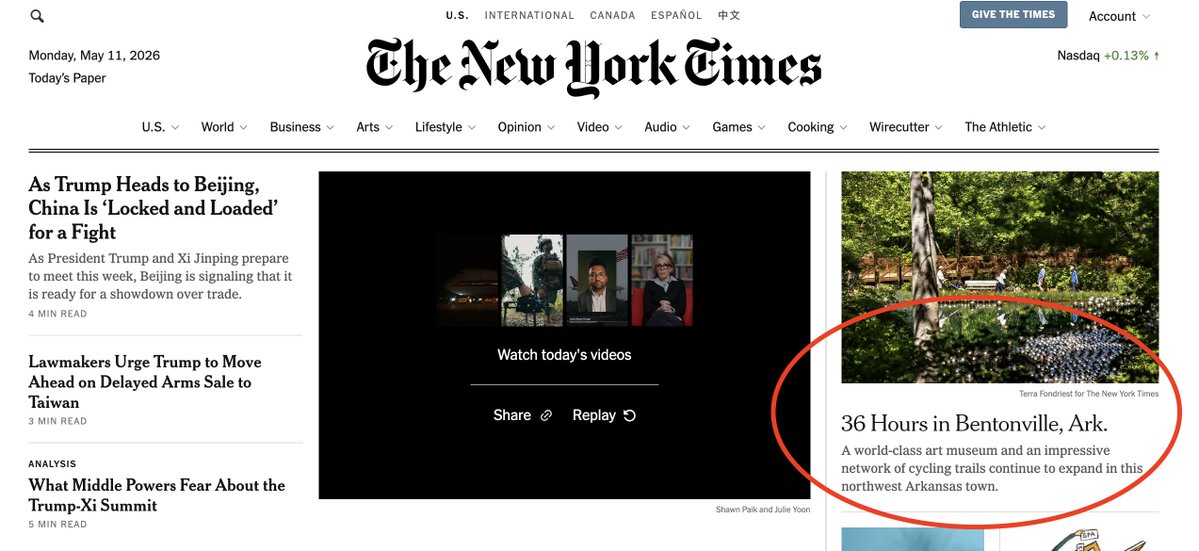1199x551 pixels.
Task: Open Today's Paper link
Action: click(x=67, y=78)
